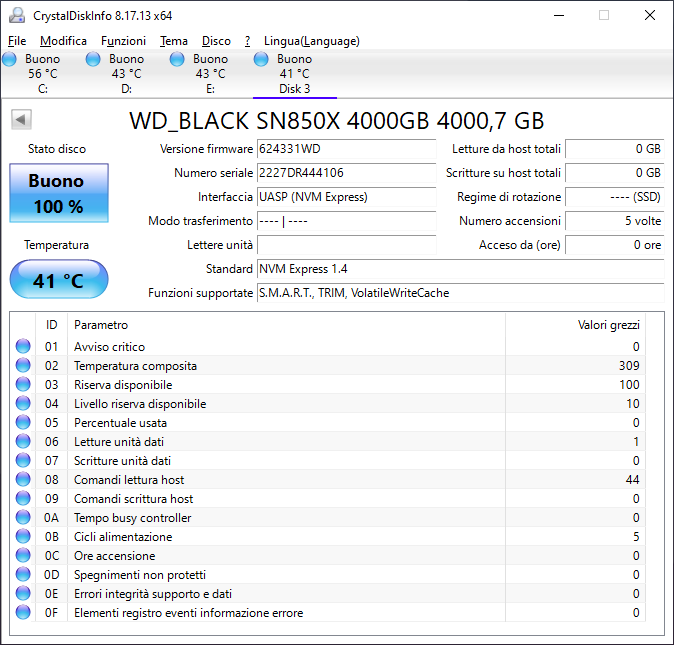The height and width of the screenshot is (645, 674).
Task: Select the Cicli alimentazione row text
Action: pyautogui.click(x=123, y=537)
